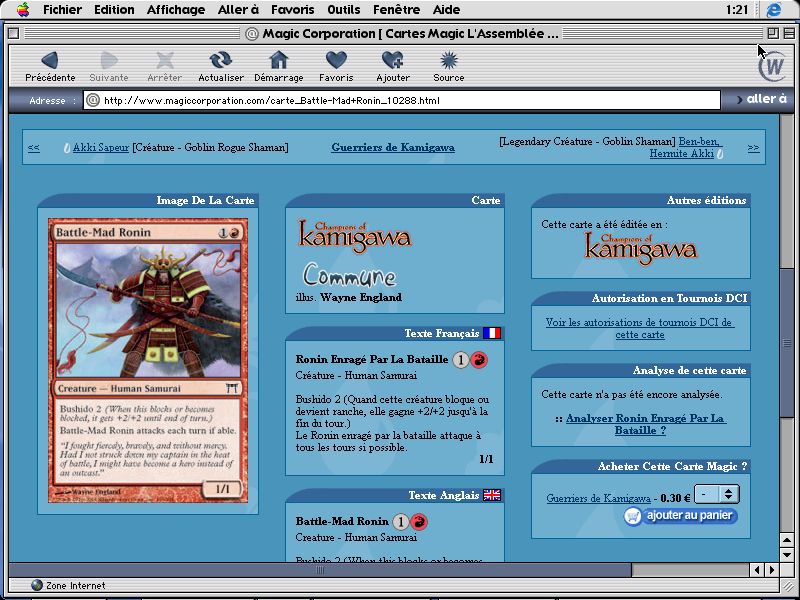Click the horizontal scrollbar right arrow

(x=772, y=569)
